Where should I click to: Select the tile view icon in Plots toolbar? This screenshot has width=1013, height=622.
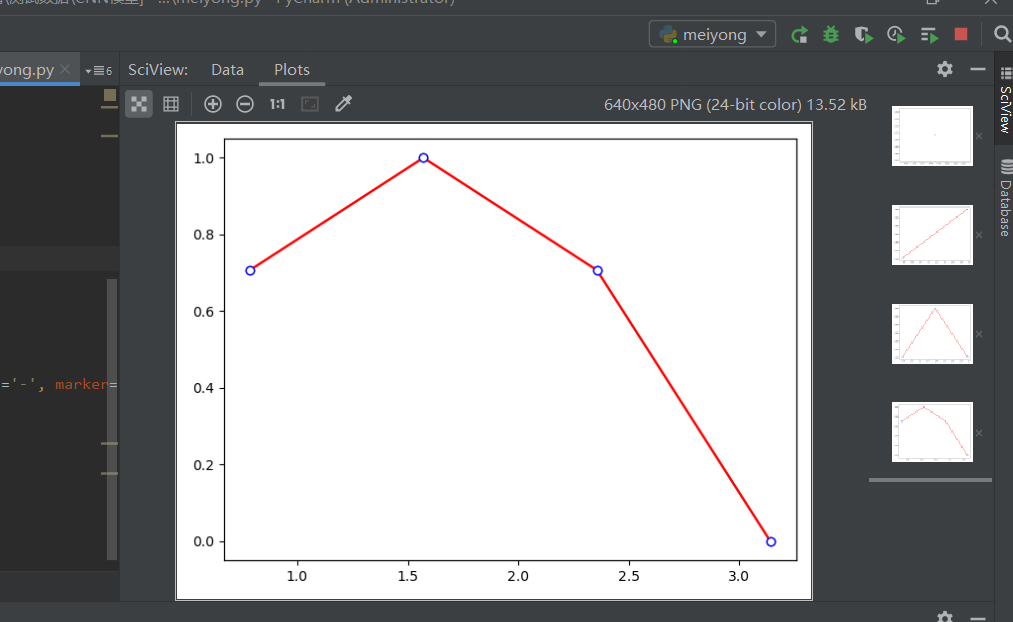coord(138,103)
